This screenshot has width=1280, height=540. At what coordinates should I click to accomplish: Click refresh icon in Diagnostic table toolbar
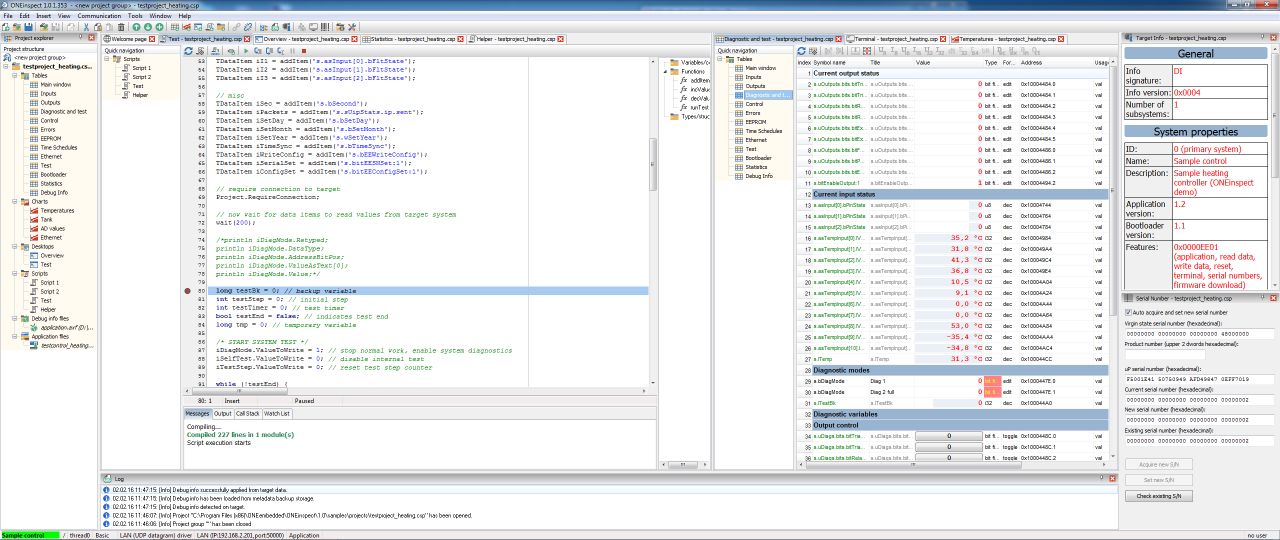pyautogui.click(x=801, y=50)
